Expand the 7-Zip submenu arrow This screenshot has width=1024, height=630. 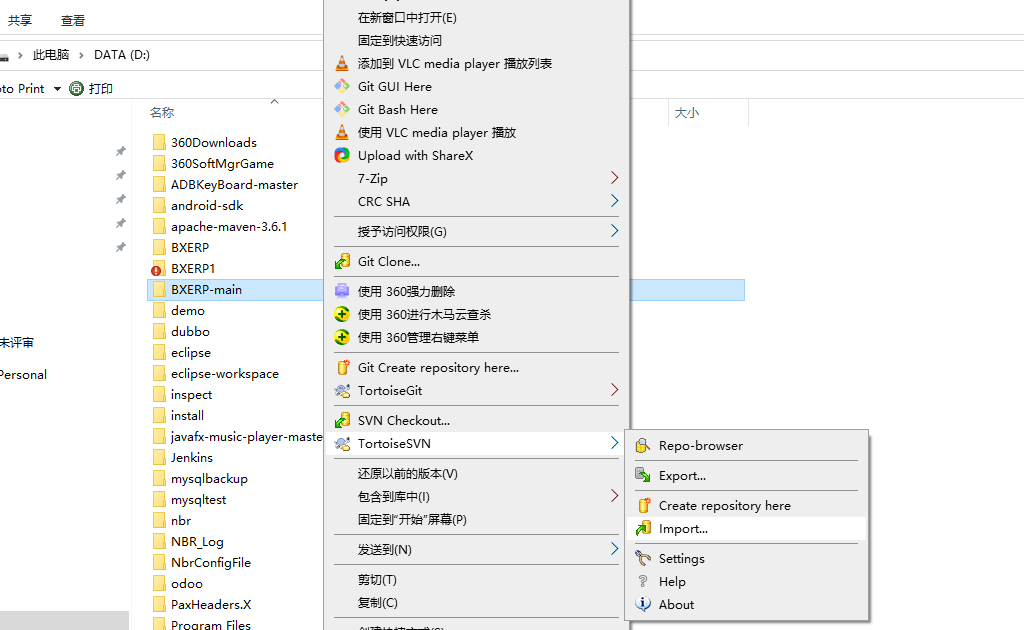point(614,178)
